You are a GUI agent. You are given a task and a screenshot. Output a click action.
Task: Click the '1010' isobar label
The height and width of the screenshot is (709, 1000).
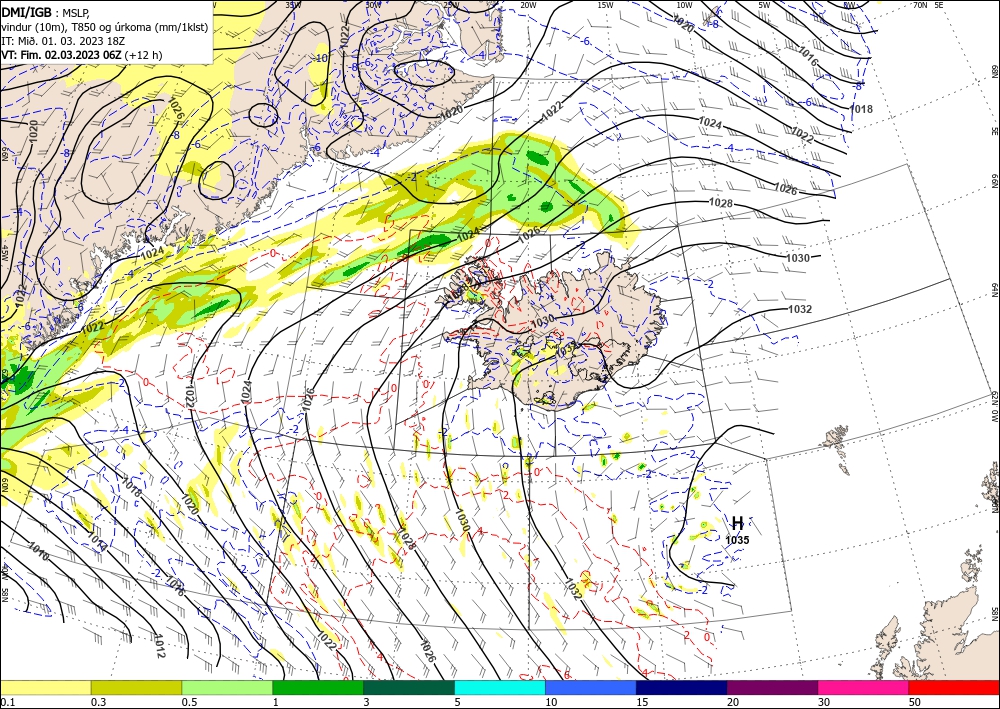(x=38, y=552)
